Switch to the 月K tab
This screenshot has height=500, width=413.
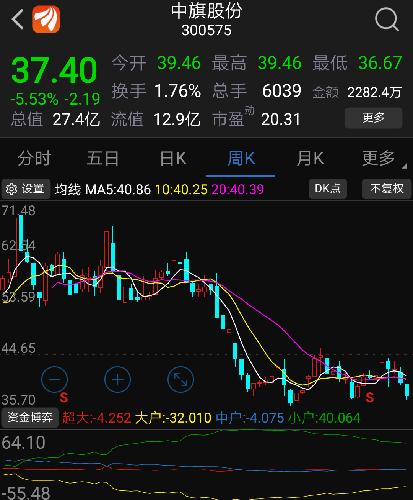point(310,158)
